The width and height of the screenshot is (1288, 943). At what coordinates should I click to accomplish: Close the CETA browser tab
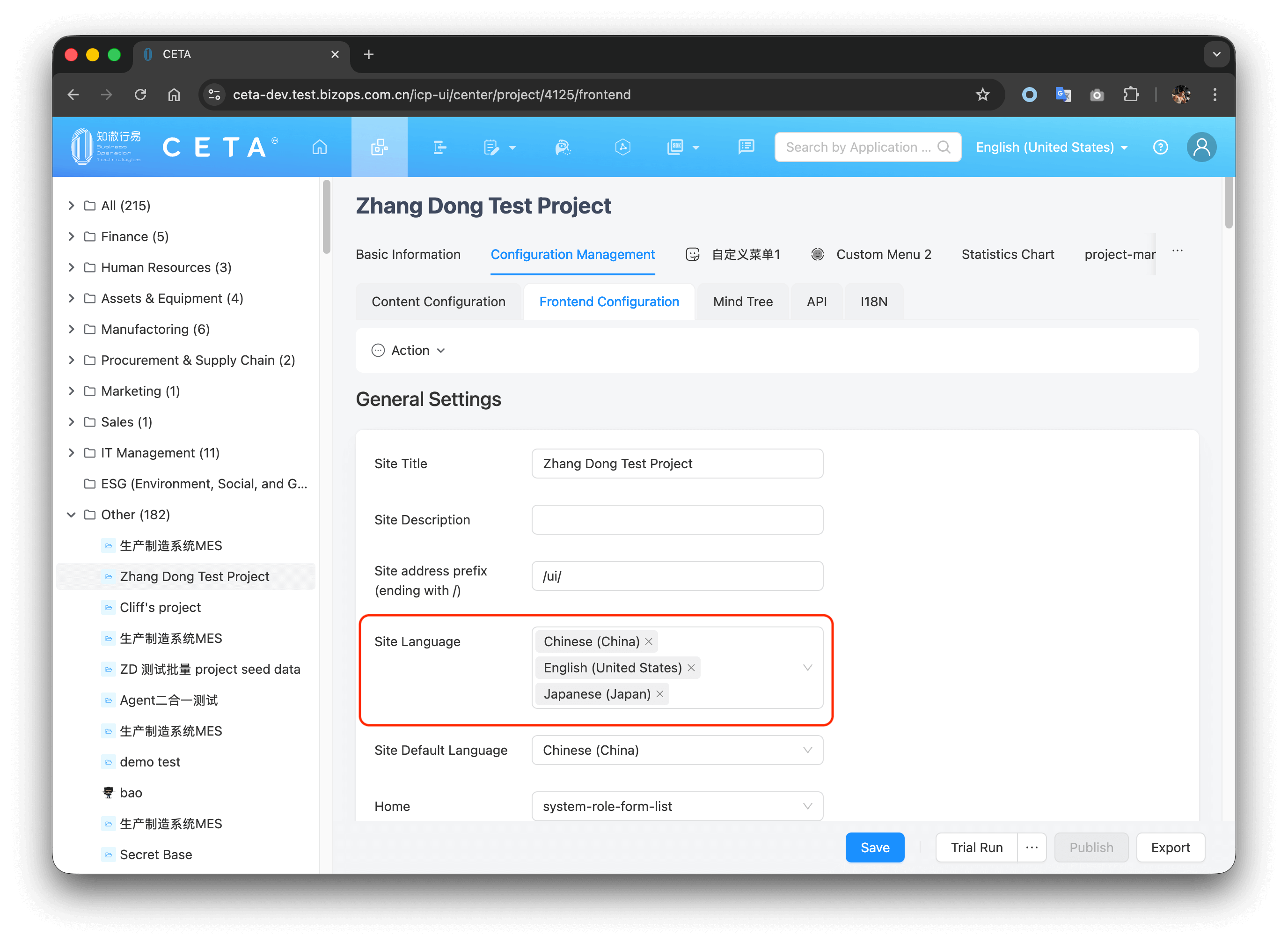click(335, 54)
